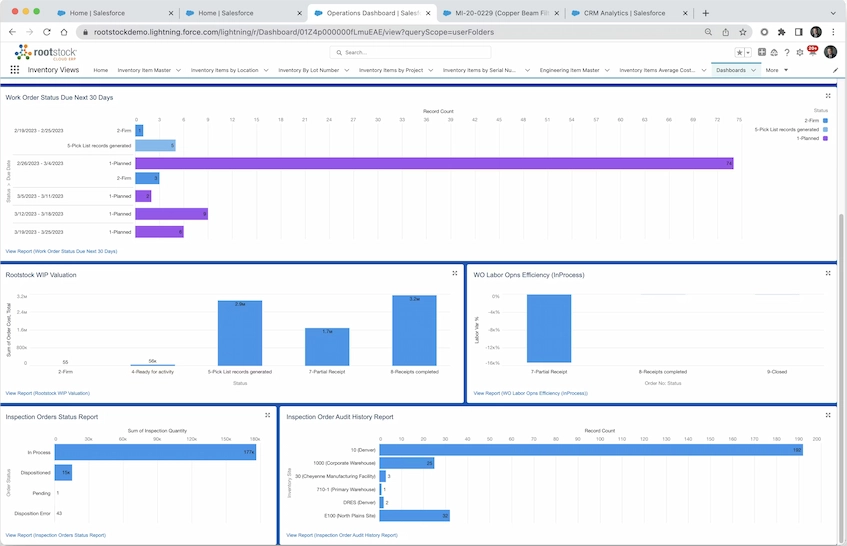Image resolution: width=847 pixels, height=546 pixels.
Task: Open Salesforce Trailhead guidance icon
Action: pos(774,52)
